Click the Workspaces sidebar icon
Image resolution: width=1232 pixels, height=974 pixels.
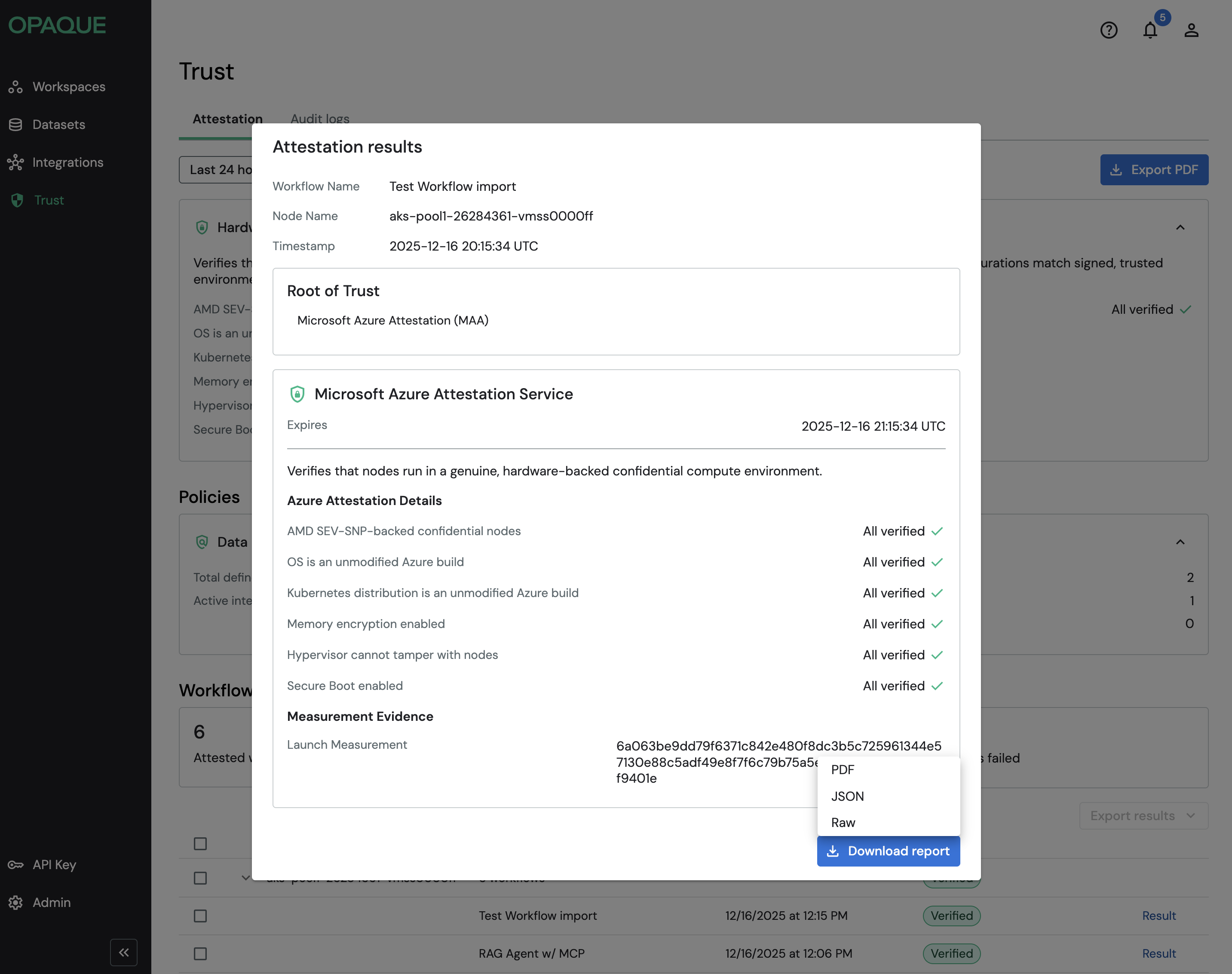pyautogui.click(x=15, y=87)
